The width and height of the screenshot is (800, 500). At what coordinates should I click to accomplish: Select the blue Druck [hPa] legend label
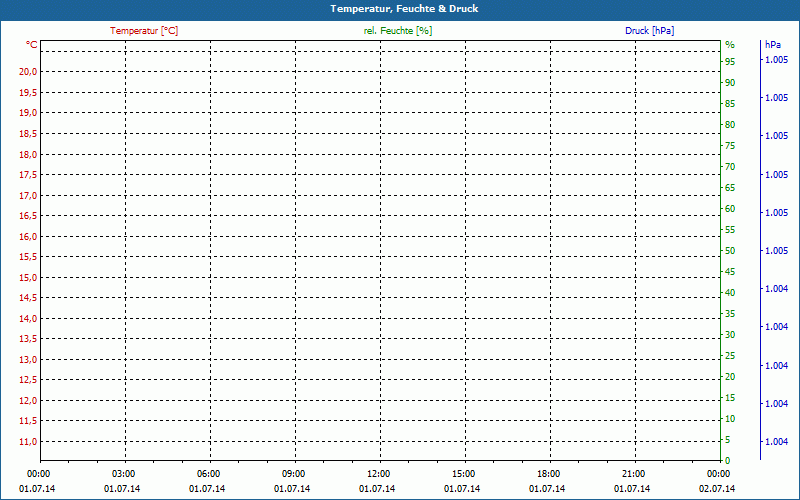tap(649, 31)
